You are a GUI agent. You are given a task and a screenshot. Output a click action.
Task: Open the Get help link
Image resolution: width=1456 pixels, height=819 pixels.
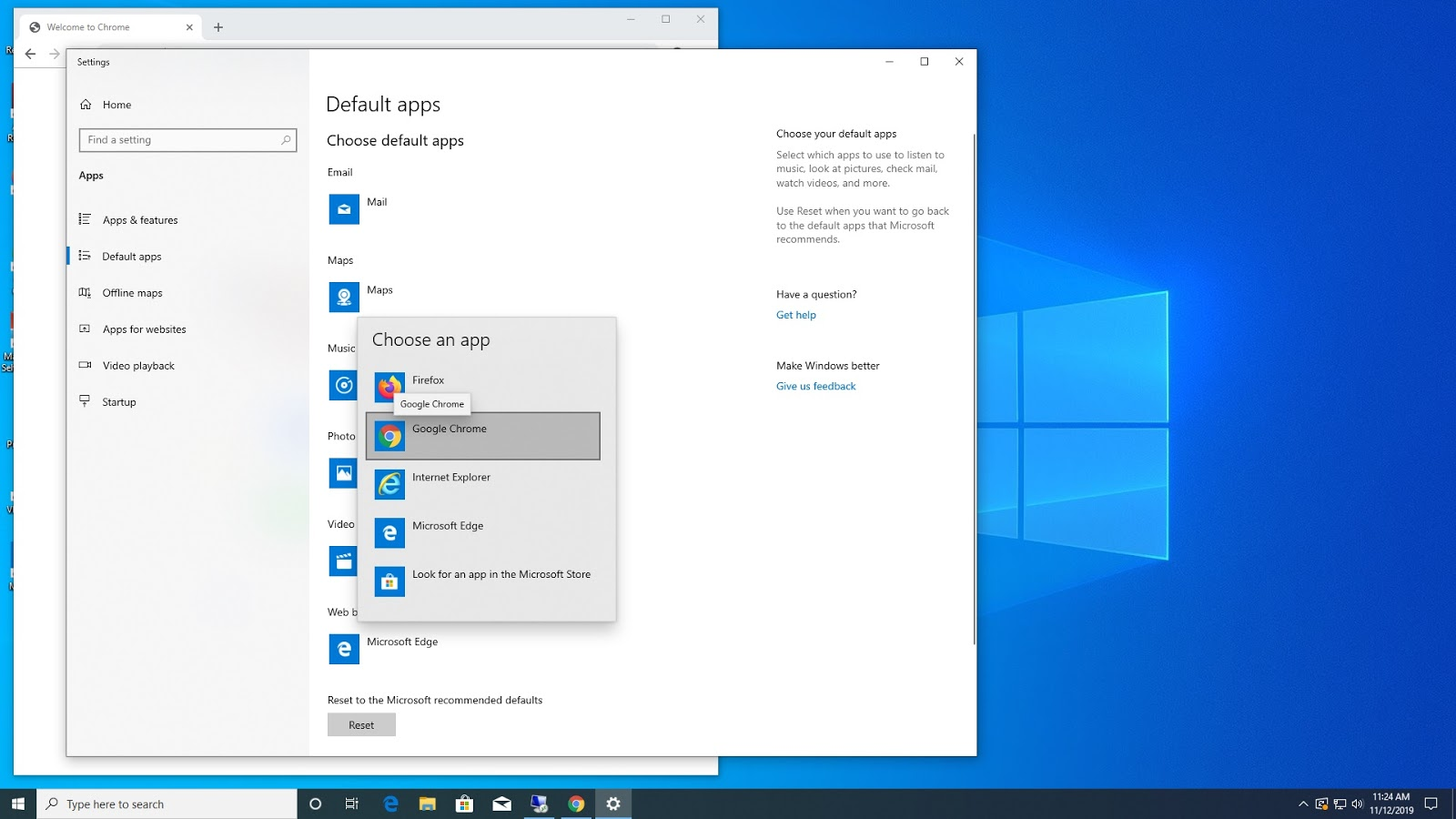[x=796, y=315]
